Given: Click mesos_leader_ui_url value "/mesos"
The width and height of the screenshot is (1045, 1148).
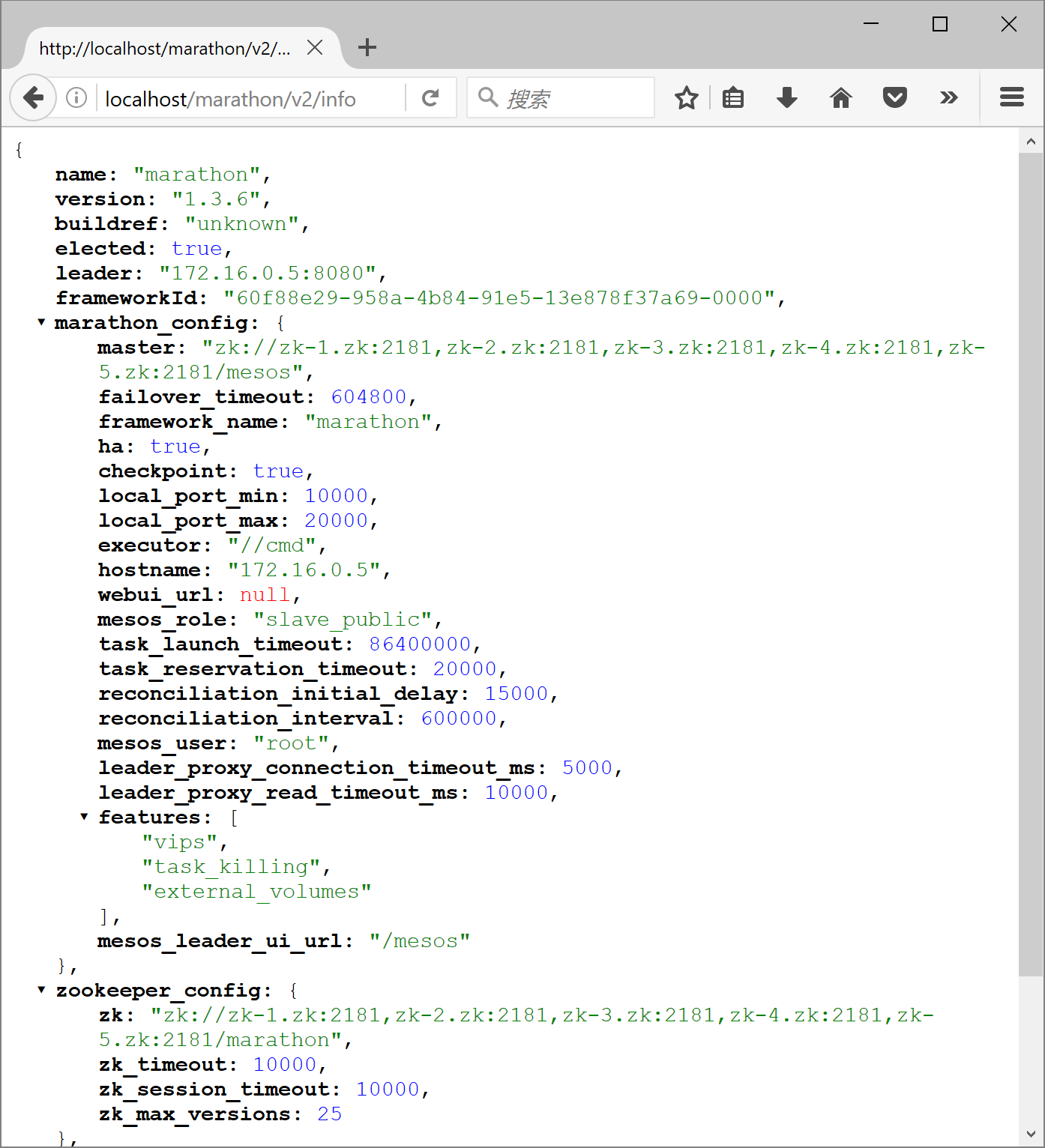Looking at the screenshot, I should (x=420, y=940).
